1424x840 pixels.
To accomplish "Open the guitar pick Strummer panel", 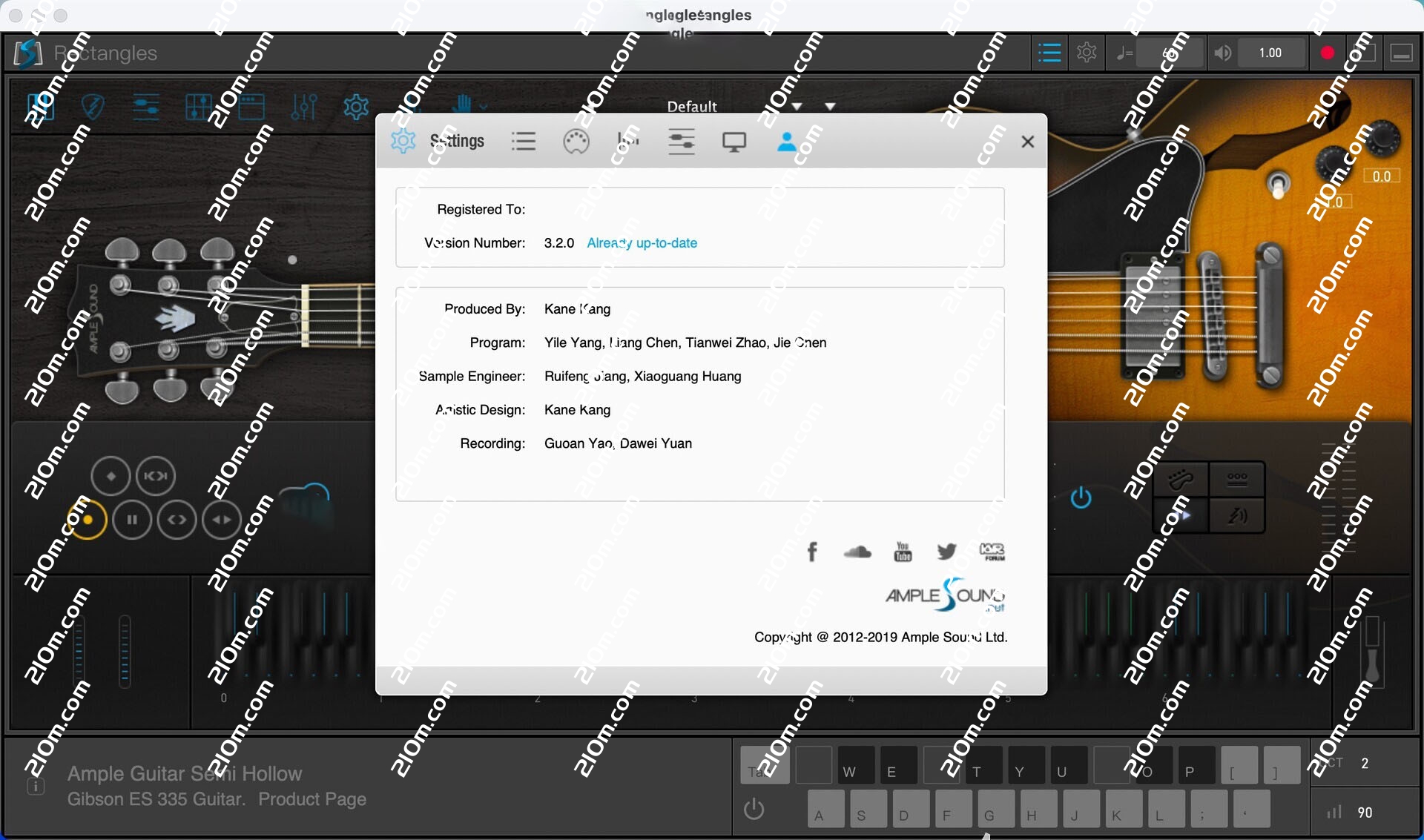I will point(93,108).
